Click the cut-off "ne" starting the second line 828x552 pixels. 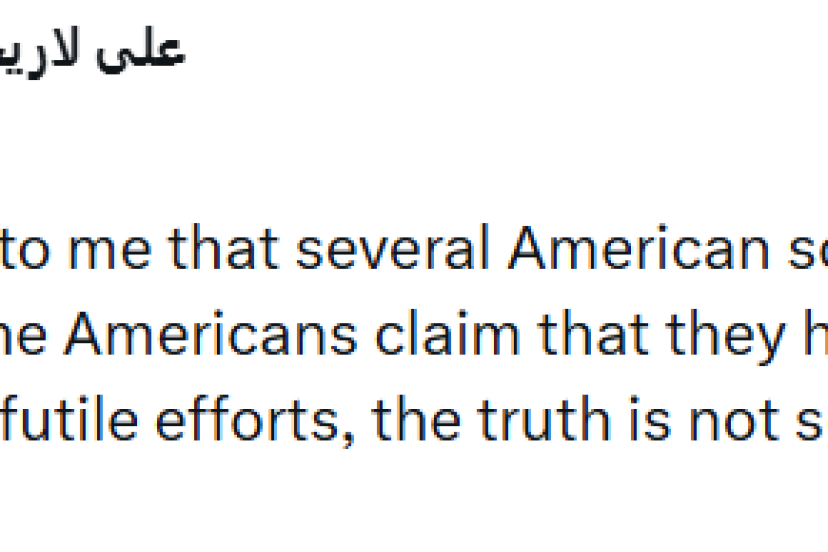click(22, 337)
